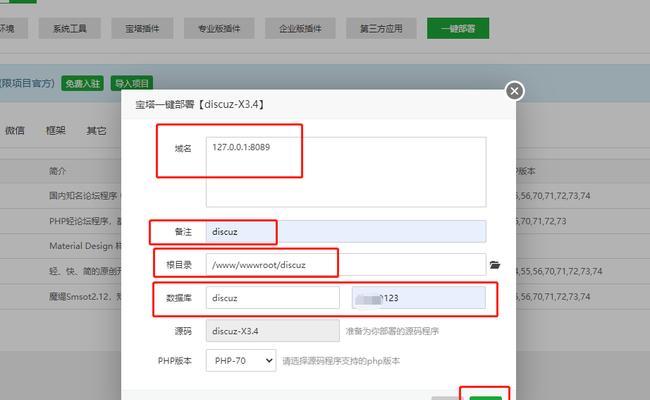Image resolution: width=650 pixels, height=400 pixels.
Task: Switch to 宝塔插件 tab
Action: click(x=142, y=29)
